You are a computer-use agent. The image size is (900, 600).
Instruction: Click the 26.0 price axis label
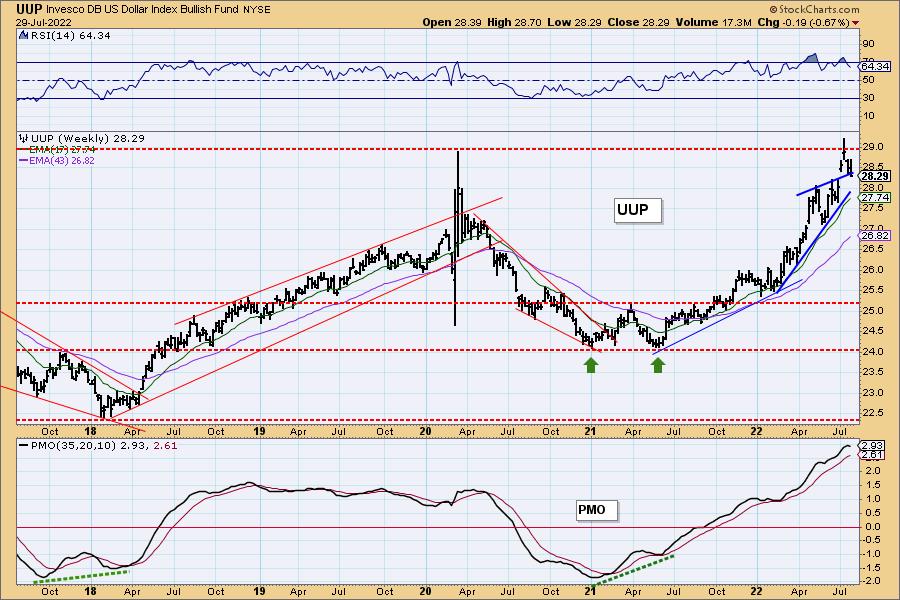871,270
